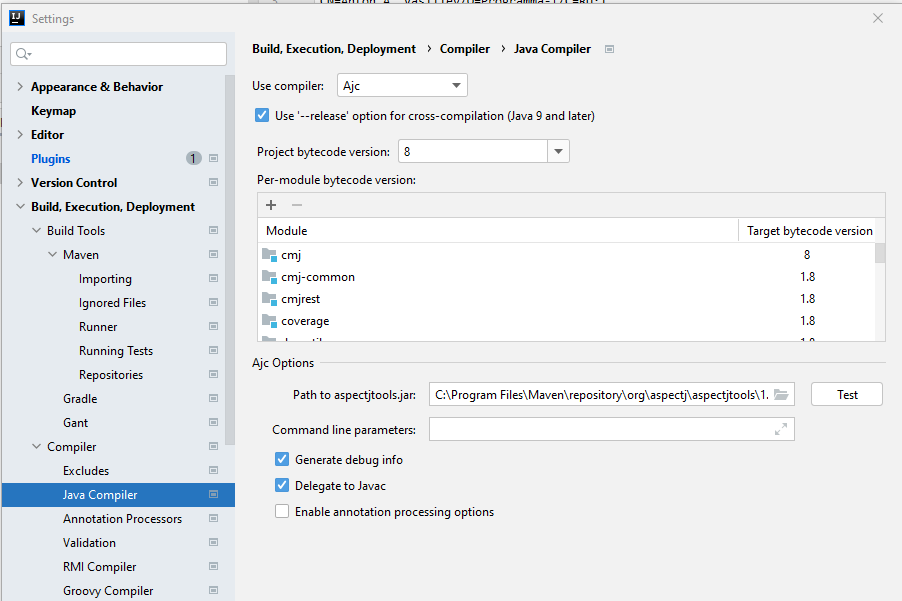Click the search magnifier icon
Image resolution: width=902 pixels, height=601 pixels.
pyautogui.click(x=23, y=54)
